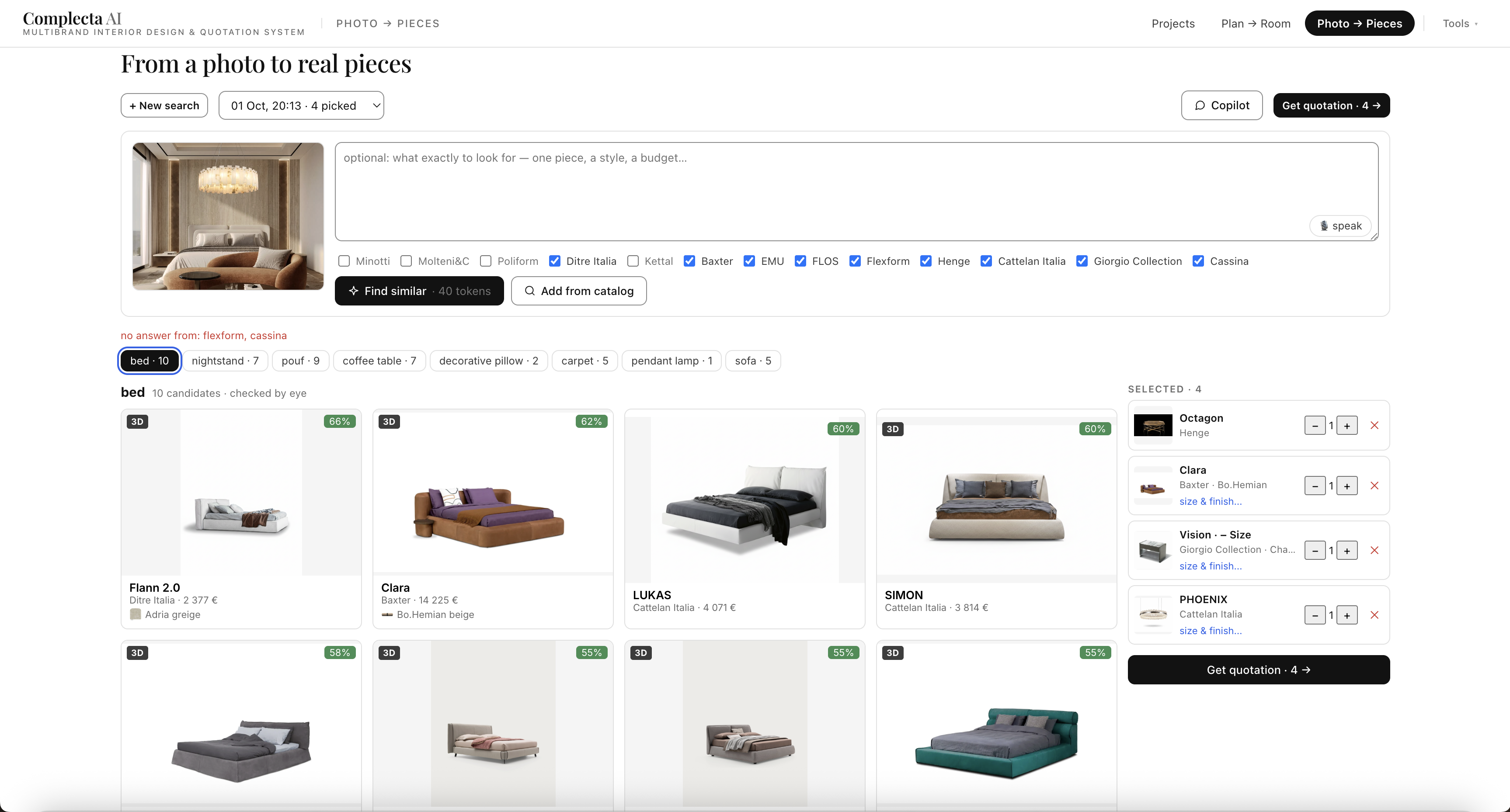Screen dimensions: 1510x812
Task: Switch to the pouf · 9 tab
Action: [x=301, y=361]
